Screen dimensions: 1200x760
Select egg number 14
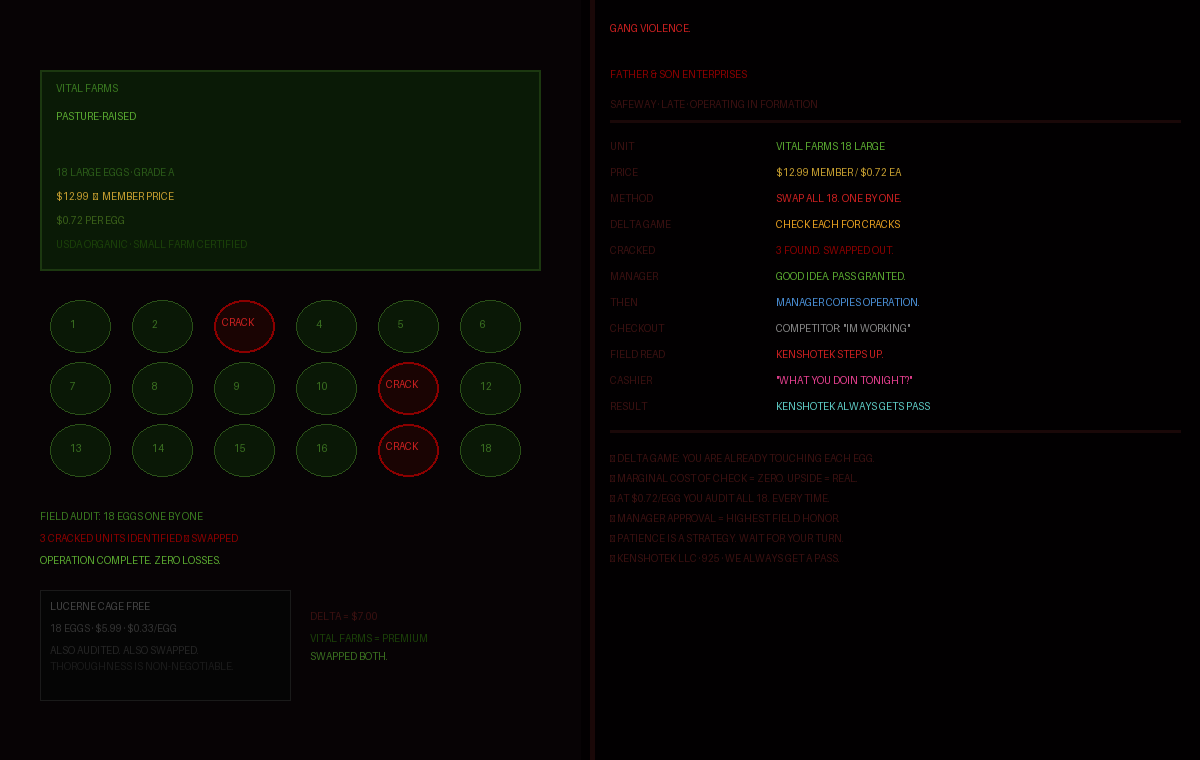coord(162,450)
